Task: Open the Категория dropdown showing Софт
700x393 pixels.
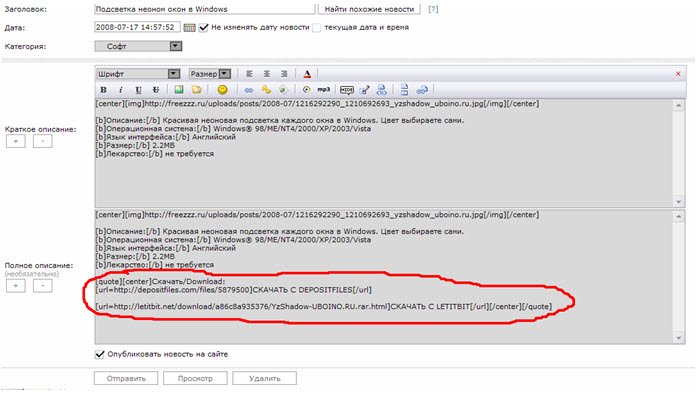Action: (x=138, y=46)
